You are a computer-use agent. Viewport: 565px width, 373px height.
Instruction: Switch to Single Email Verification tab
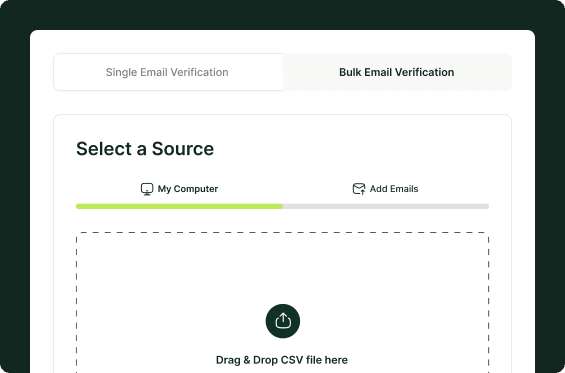coord(168,72)
